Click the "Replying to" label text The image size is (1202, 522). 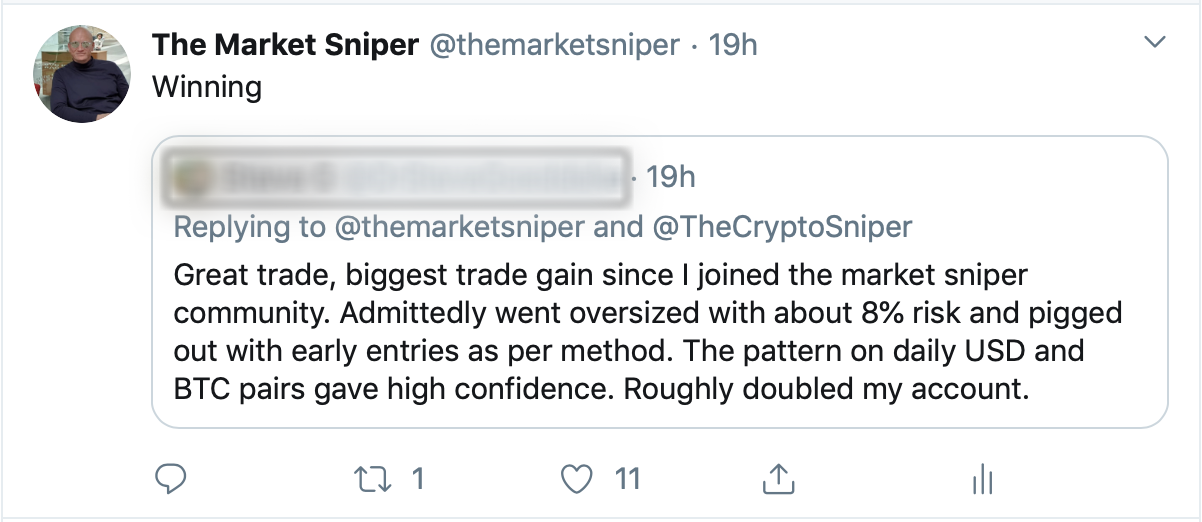249,227
